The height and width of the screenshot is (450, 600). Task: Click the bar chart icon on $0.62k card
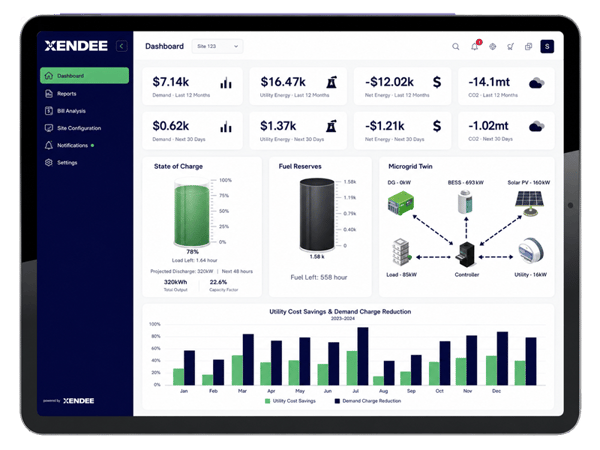pos(226,127)
